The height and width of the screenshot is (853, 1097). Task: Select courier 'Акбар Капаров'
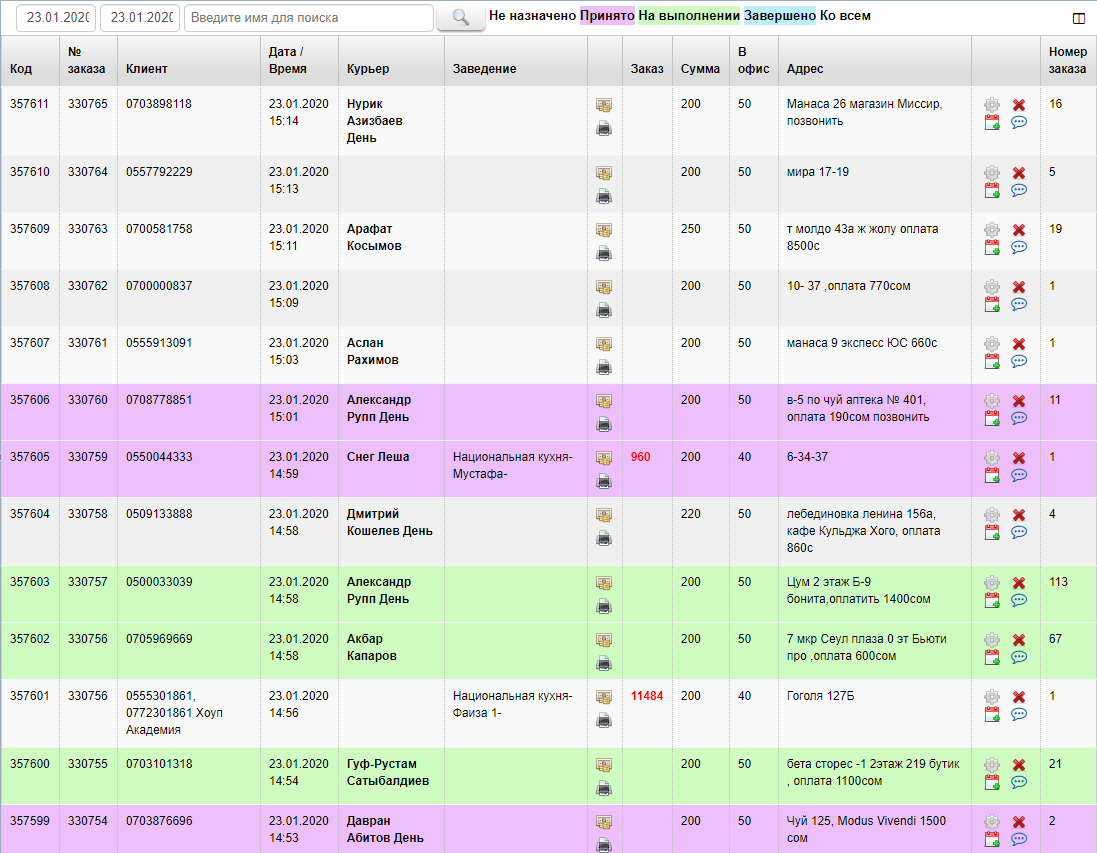click(x=371, y=647)
